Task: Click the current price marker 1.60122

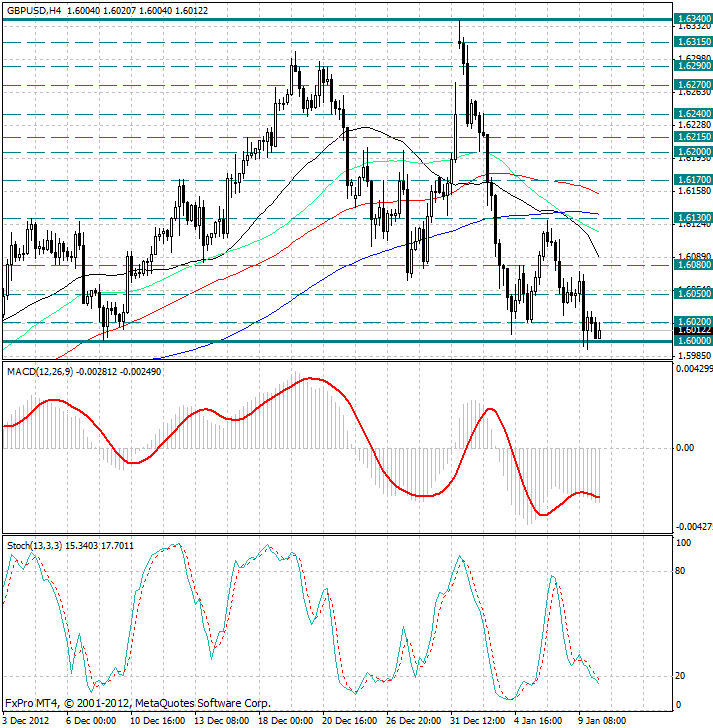Action: click(x=693, y=330)
